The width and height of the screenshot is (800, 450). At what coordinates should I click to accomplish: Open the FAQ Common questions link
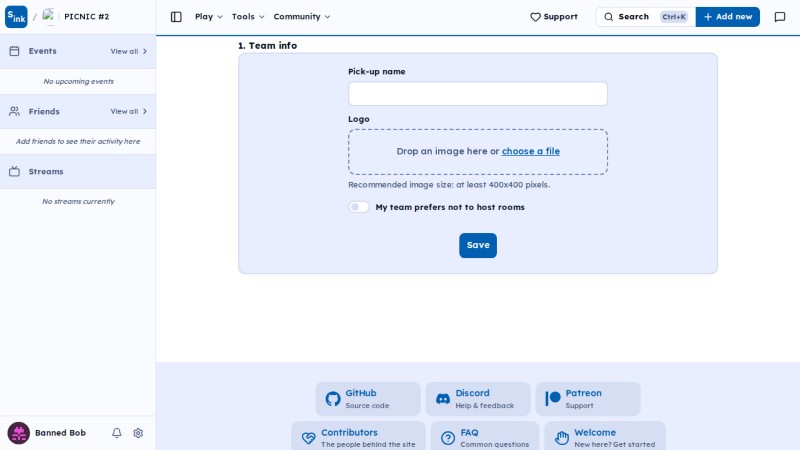(485, 438)
